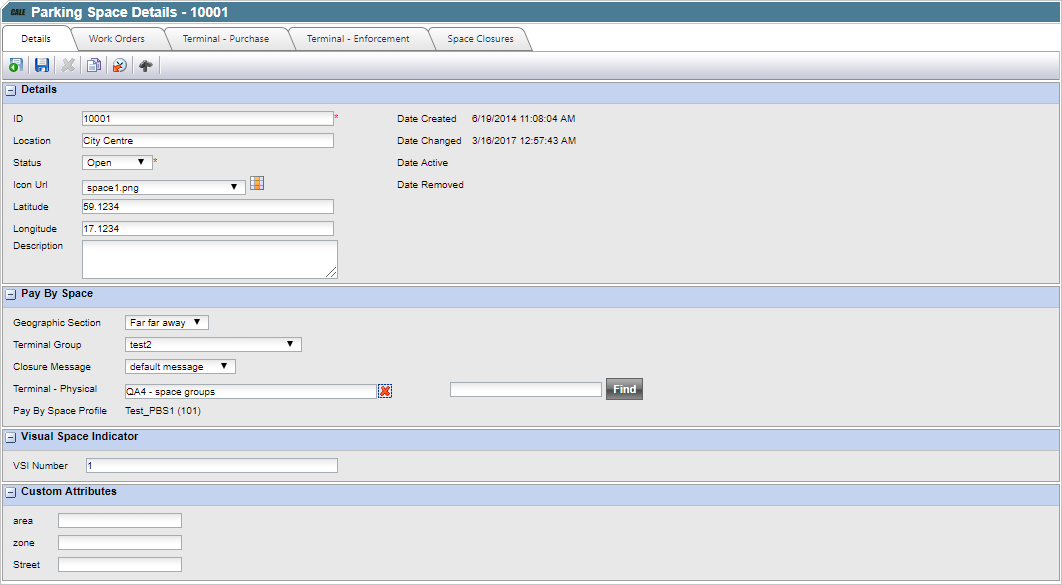Click the blue floppy disk save icon
Image resolution: width=1062 pixels, height=585 pixels.
(42, 66)
